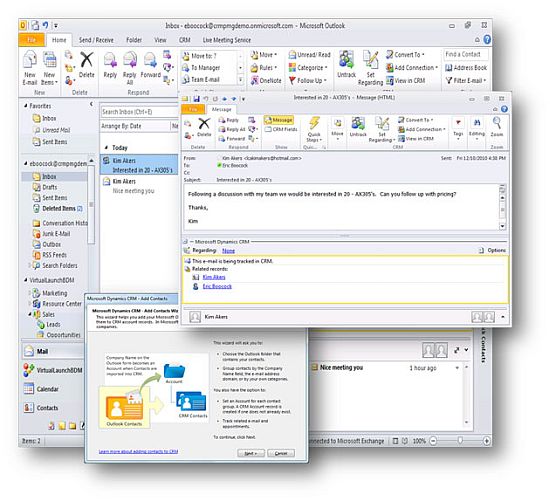
Task: Select Kim Akers Nice meeting you email
Action: (x=139, y=186)
